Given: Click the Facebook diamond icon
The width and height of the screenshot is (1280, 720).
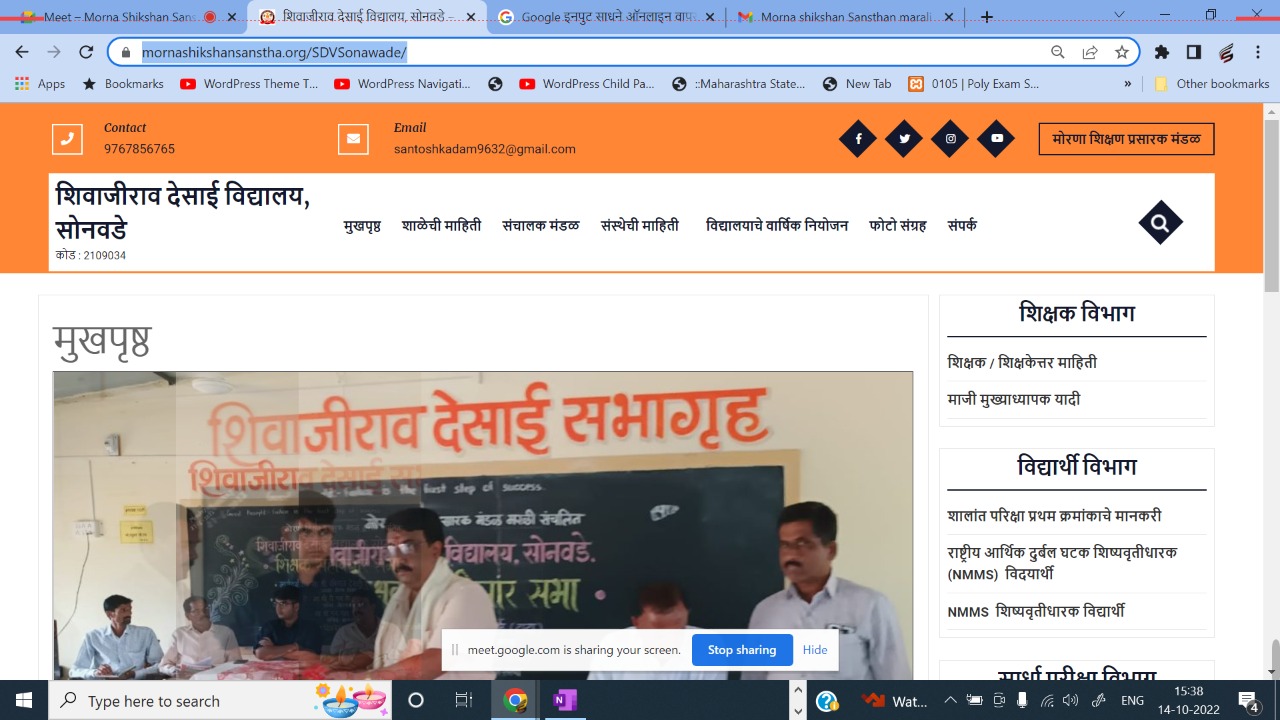Looking at the screenshot, I should coord(858,139).
